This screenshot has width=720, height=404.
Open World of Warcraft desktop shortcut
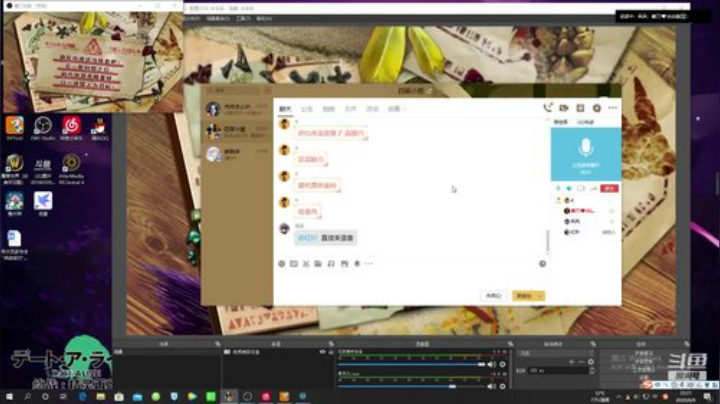[x=15, y=169]
